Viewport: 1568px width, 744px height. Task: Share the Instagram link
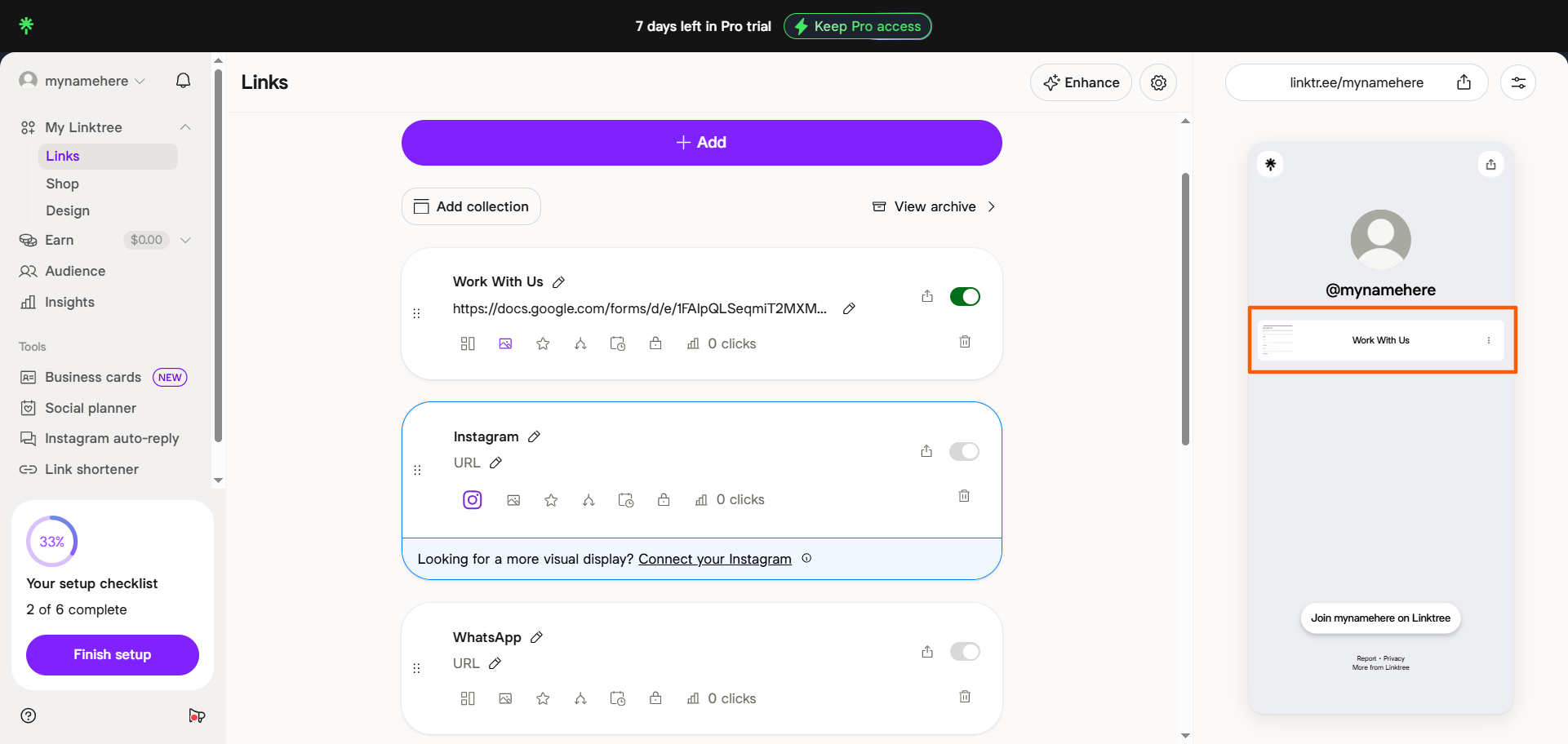click(926, 451)
